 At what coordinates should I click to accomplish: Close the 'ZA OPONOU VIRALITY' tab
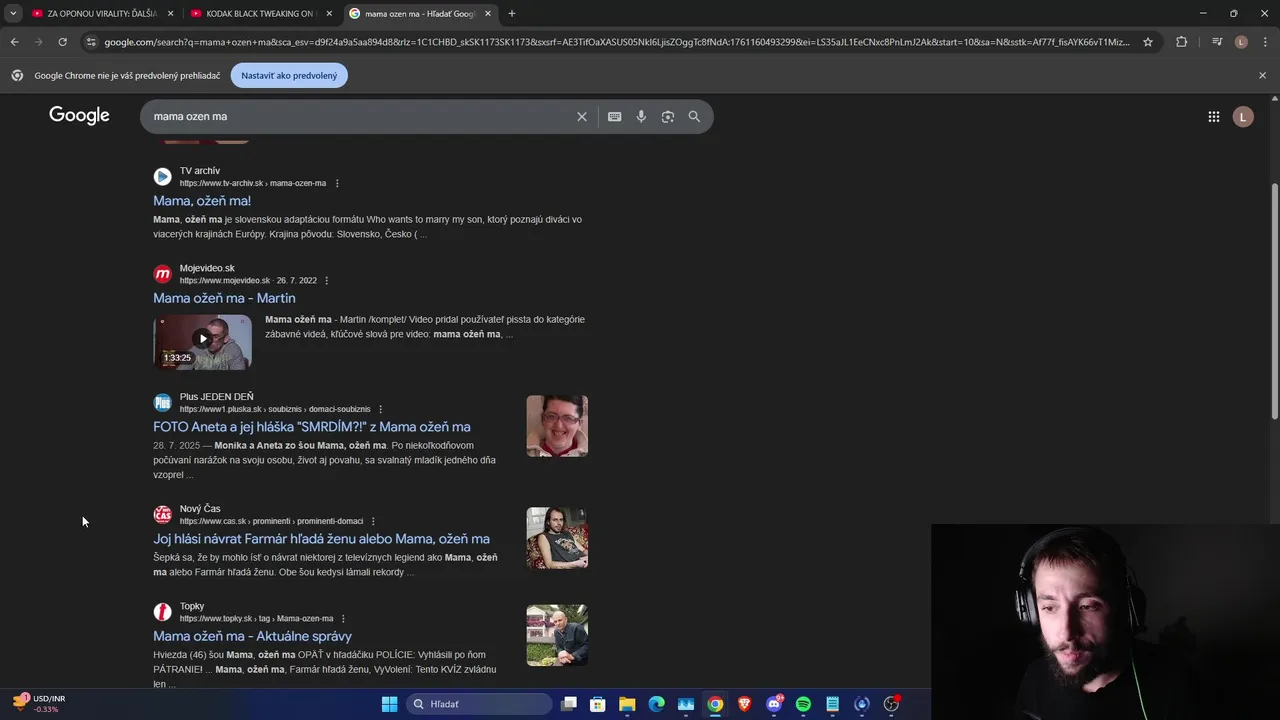coord(170,14)
